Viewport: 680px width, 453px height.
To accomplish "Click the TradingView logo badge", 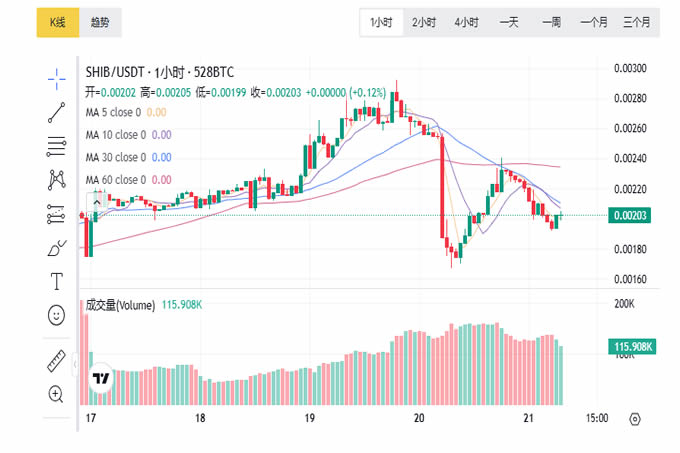I will [101, 378].
